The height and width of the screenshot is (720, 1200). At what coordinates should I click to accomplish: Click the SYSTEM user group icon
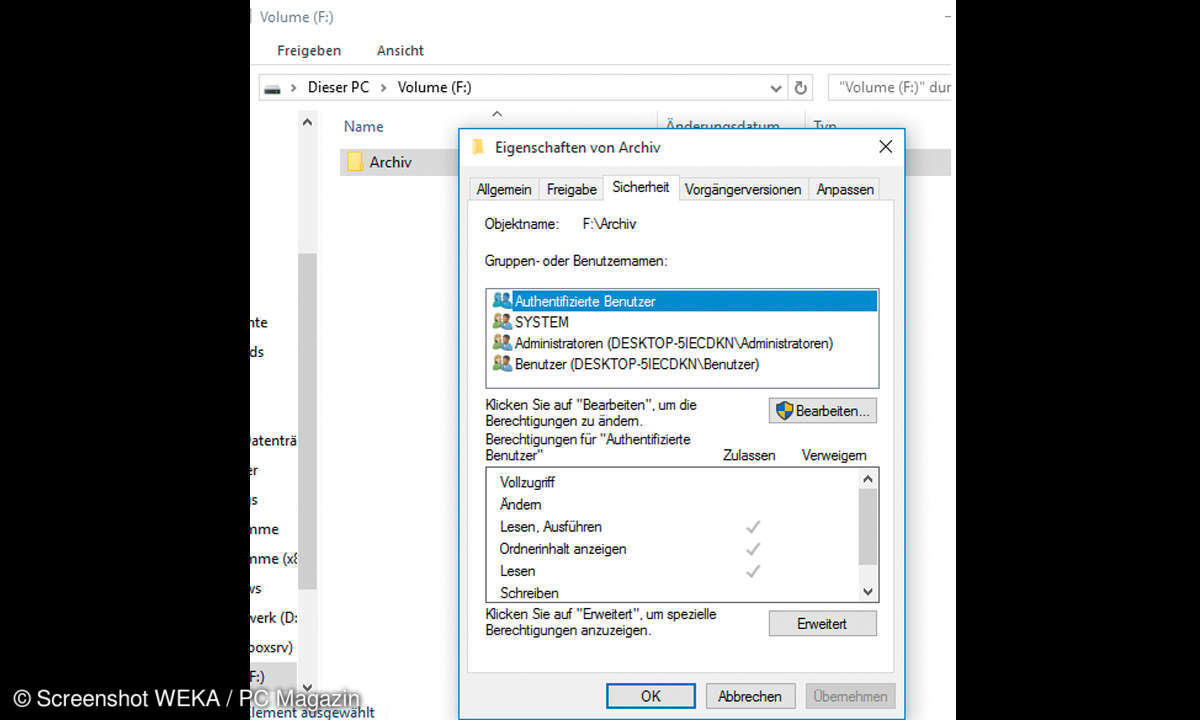pos(501,322)
